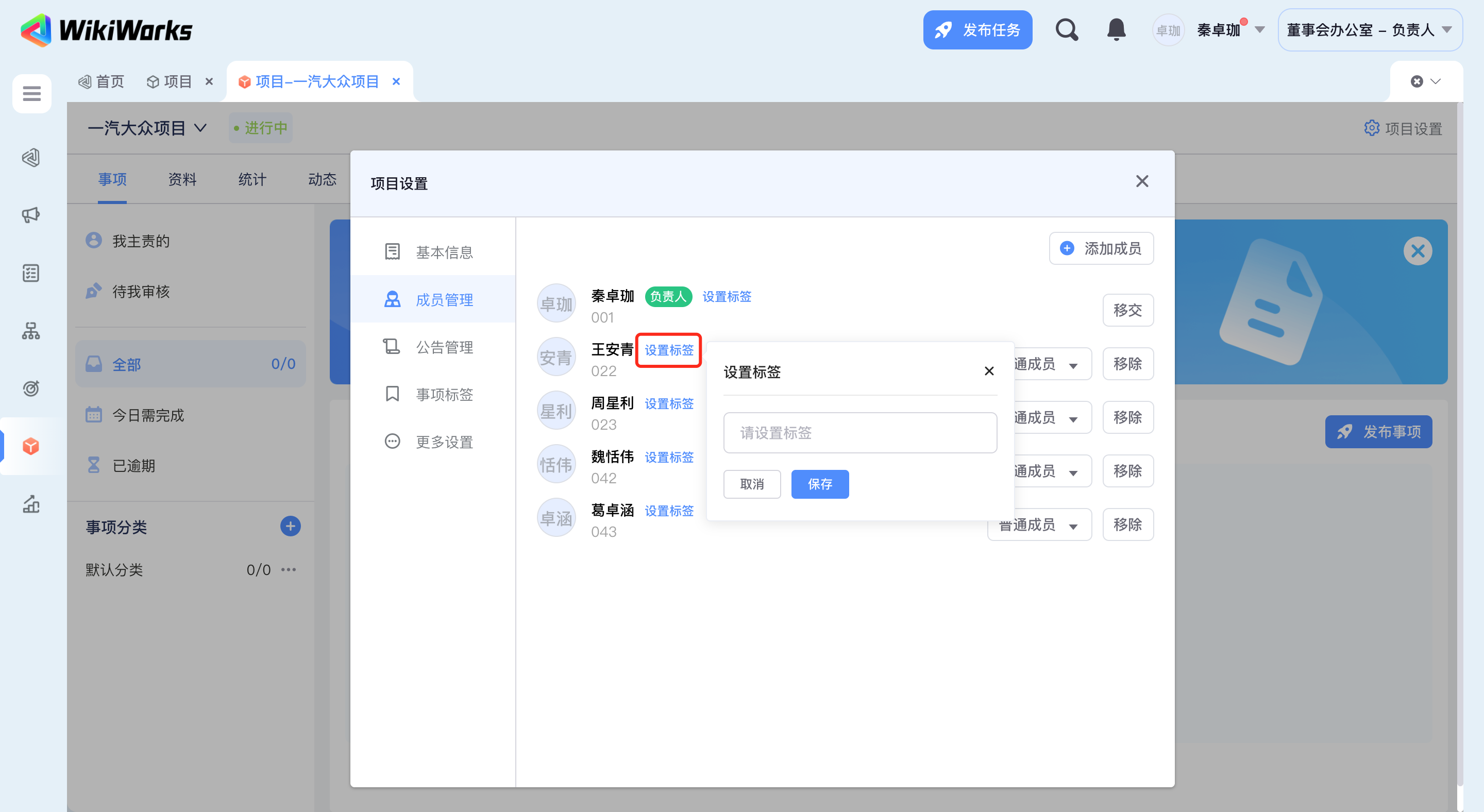Select 公告管理 in project settings menu

444,347
